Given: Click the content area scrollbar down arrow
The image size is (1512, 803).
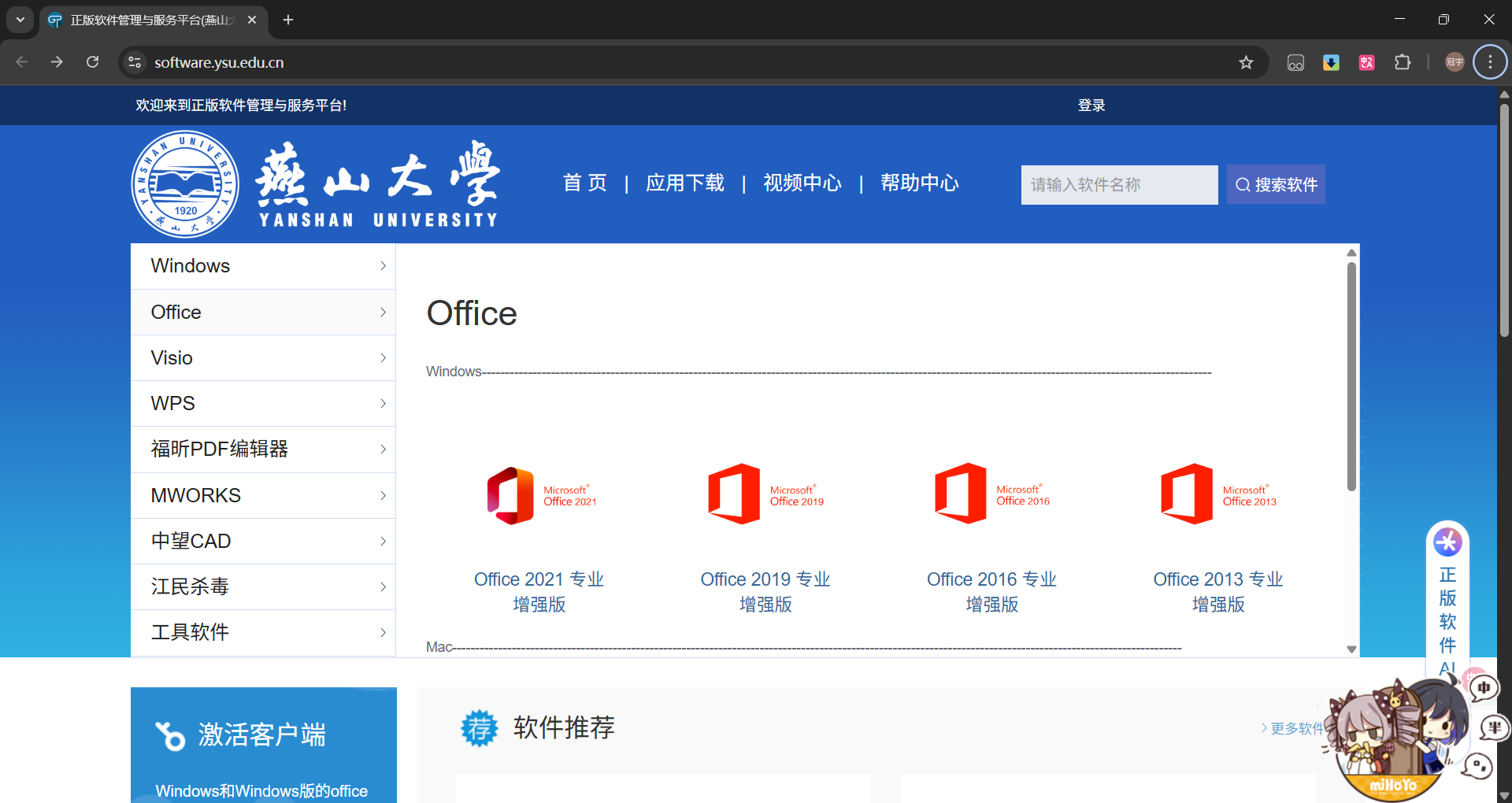Looking at the screenshot, I should [x=1352, y=649].
